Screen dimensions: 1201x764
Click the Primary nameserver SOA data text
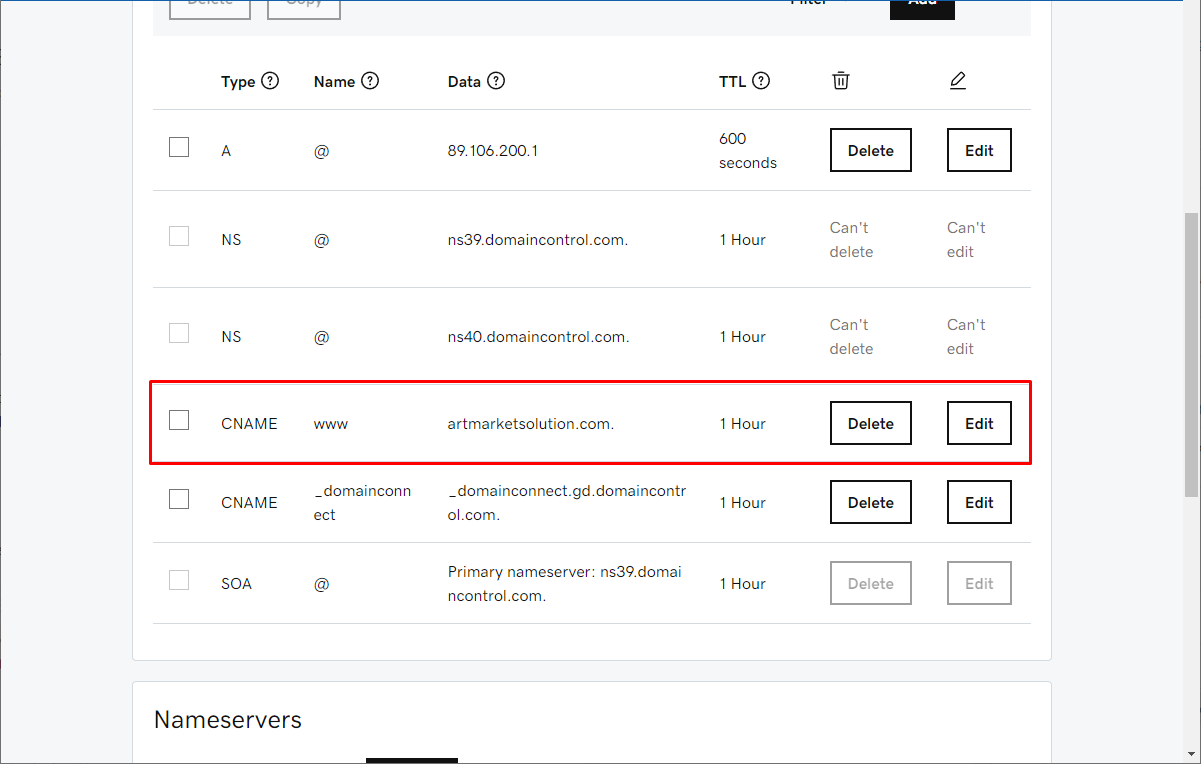click(564, 584)
